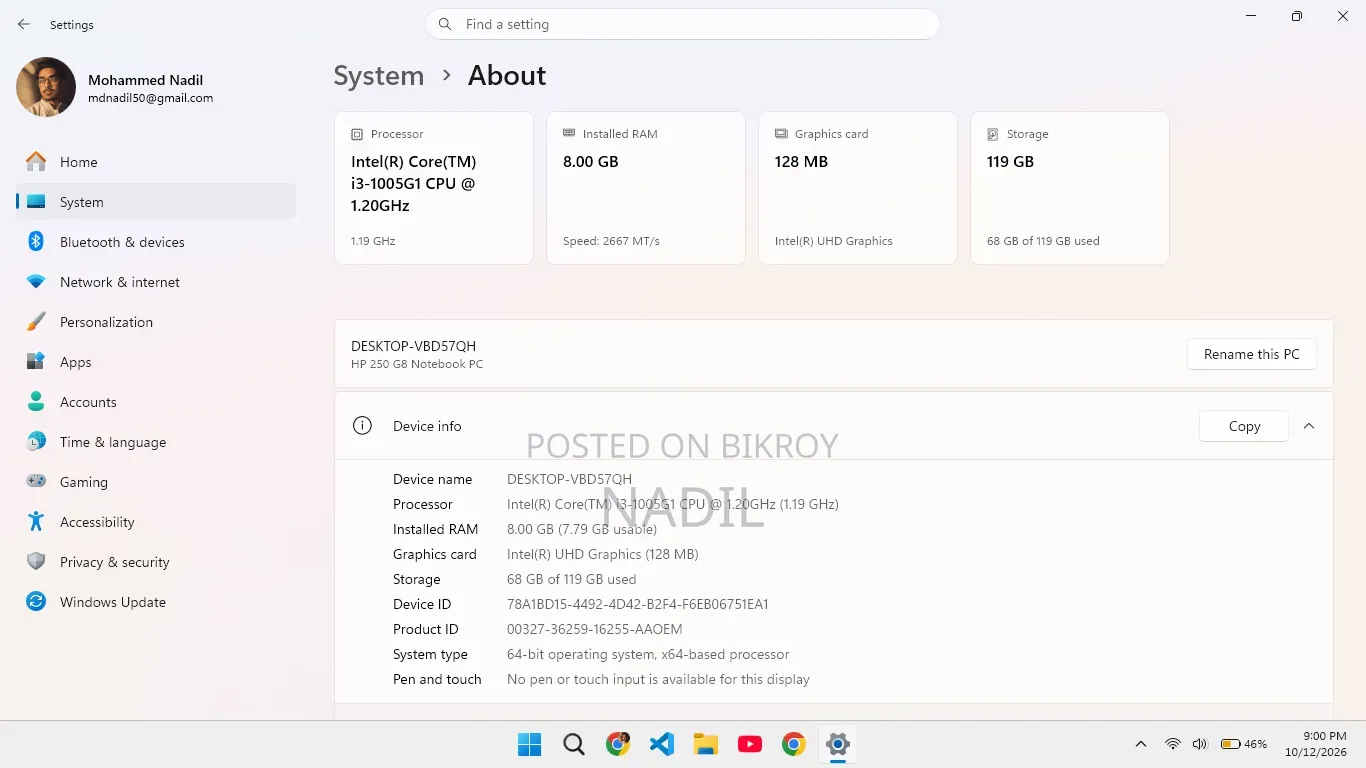Click Rename this PC button
The height and width of the screenshot is (768, 1366).
click(1252, 354)
